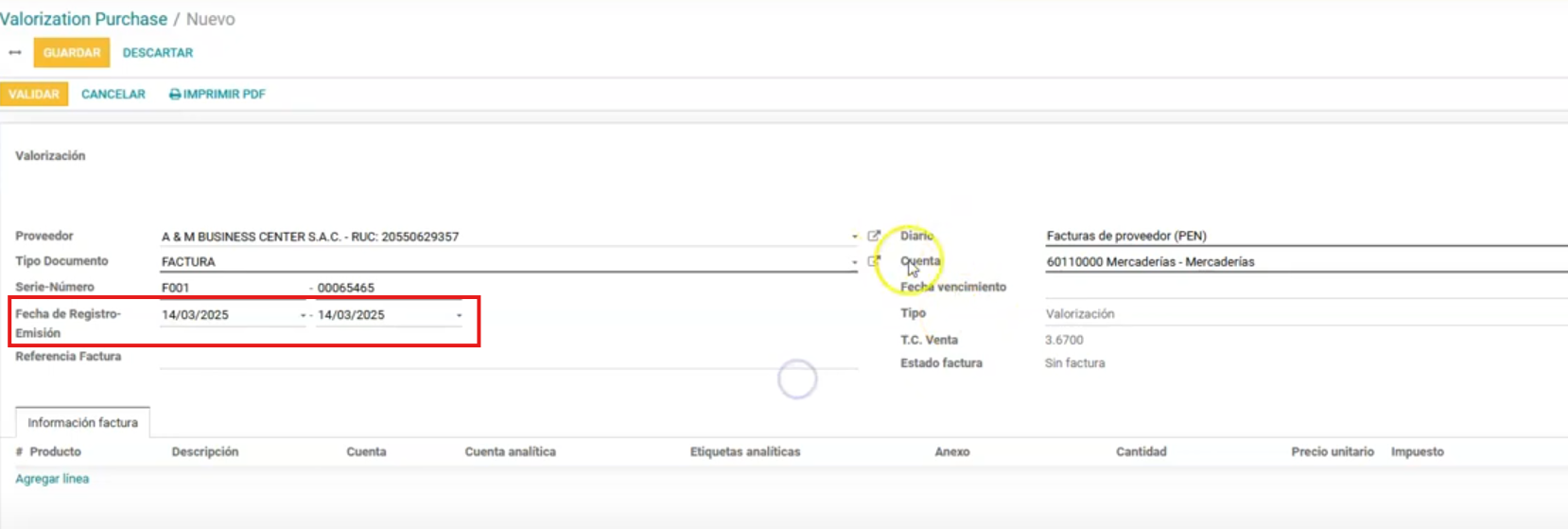Click the Imprimir PDF printer button
1568x529 pixels.
click(x=218, y=94)
